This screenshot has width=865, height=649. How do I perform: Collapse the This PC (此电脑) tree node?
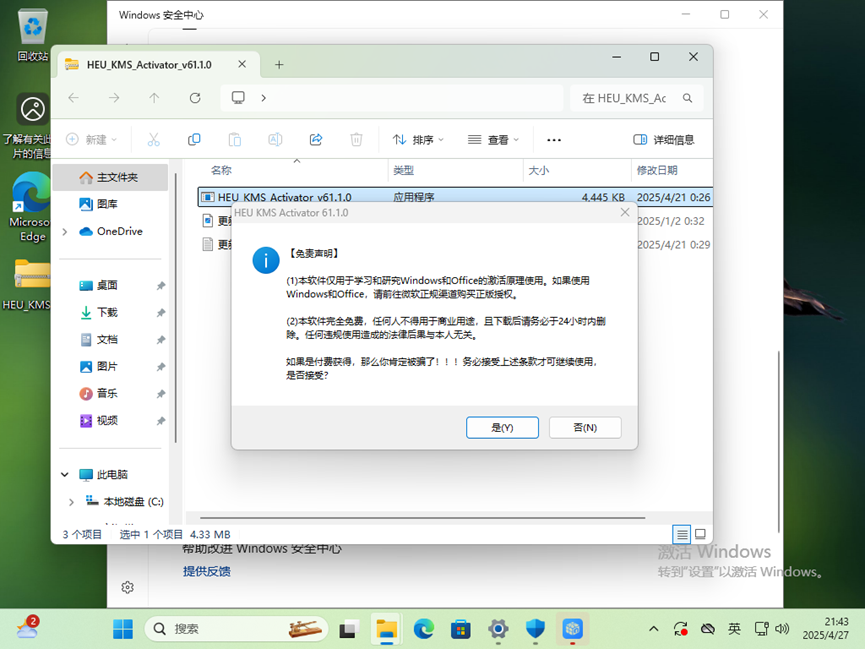coord(65,475)
